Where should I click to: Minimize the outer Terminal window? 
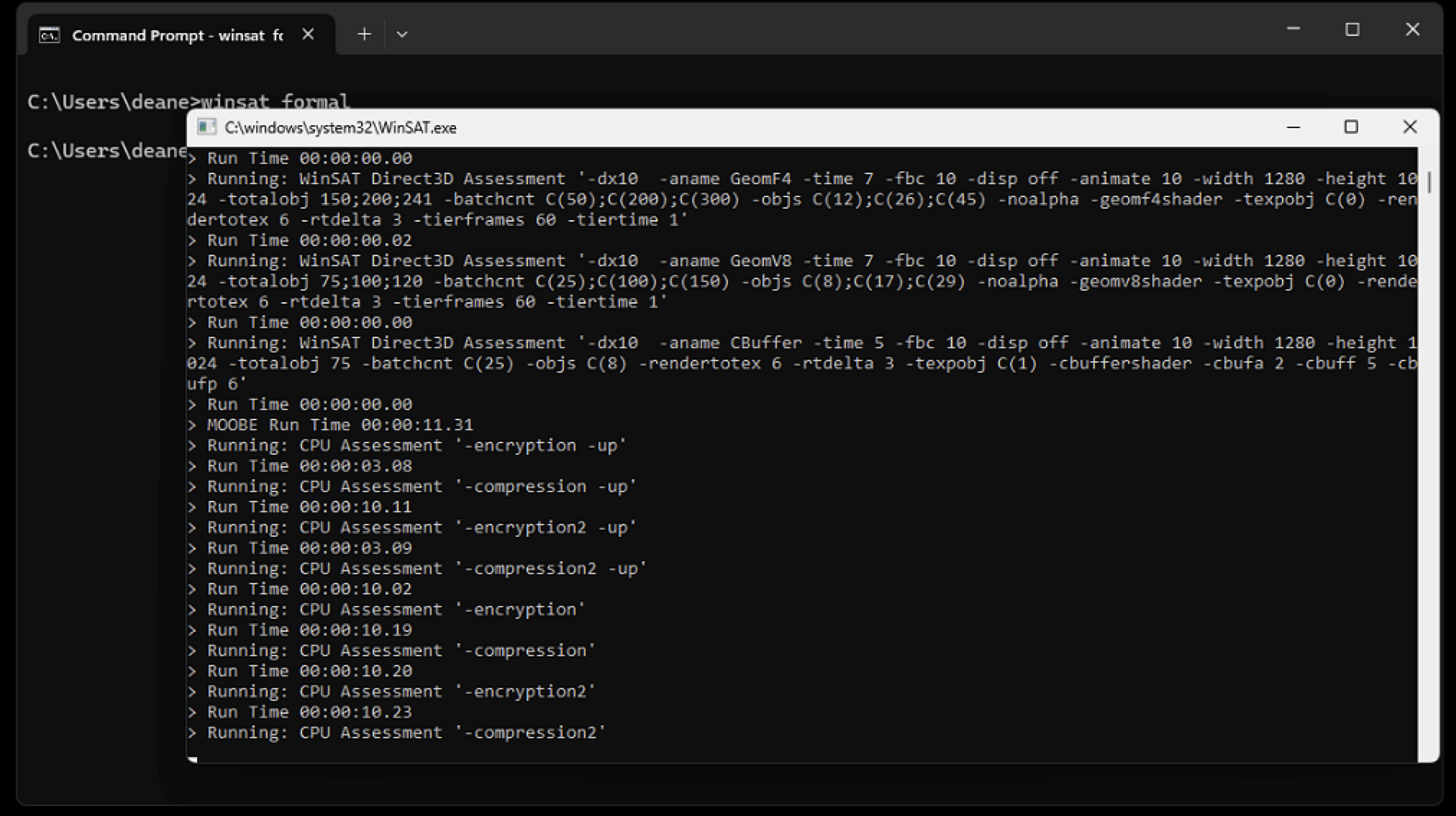click(x=1293, y=30)
